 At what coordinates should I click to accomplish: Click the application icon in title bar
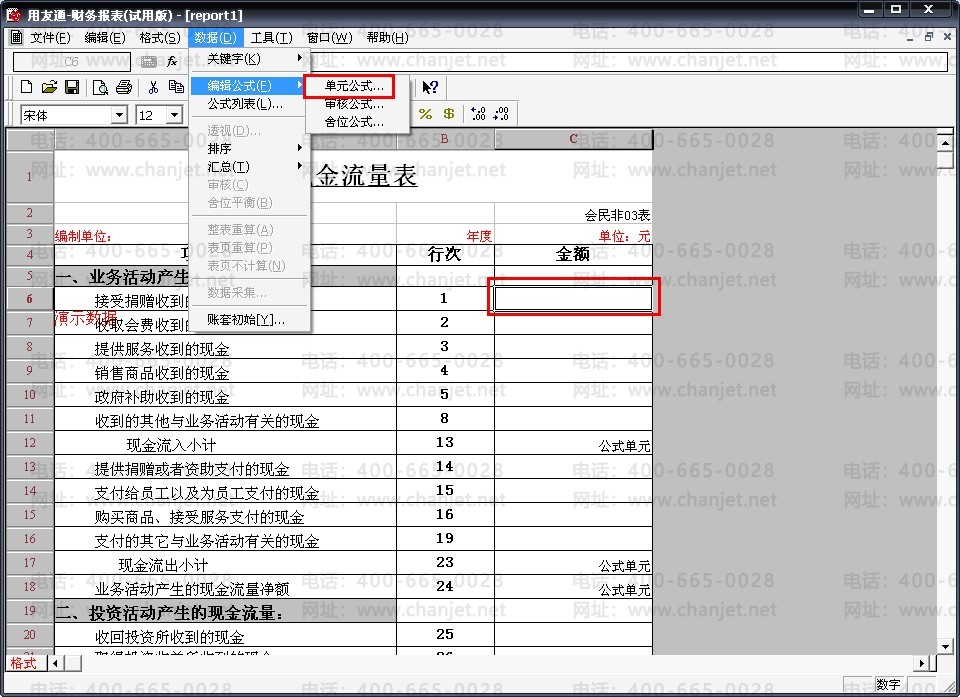pos(13,14)
